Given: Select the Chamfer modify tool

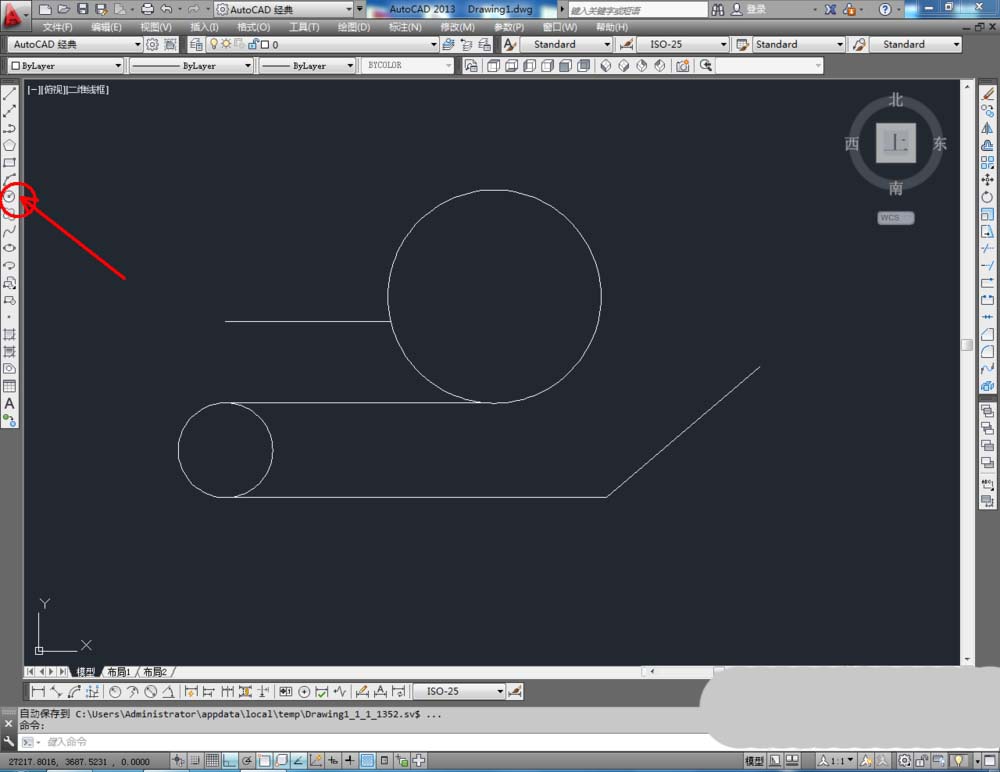Looking at the screenshot, I should coord(987,334).
